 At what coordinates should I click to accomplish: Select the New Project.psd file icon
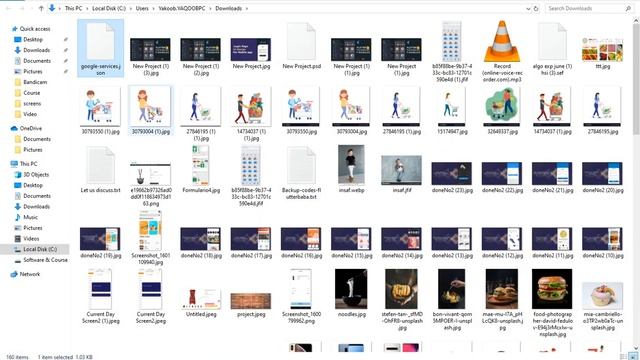point(301,42)
